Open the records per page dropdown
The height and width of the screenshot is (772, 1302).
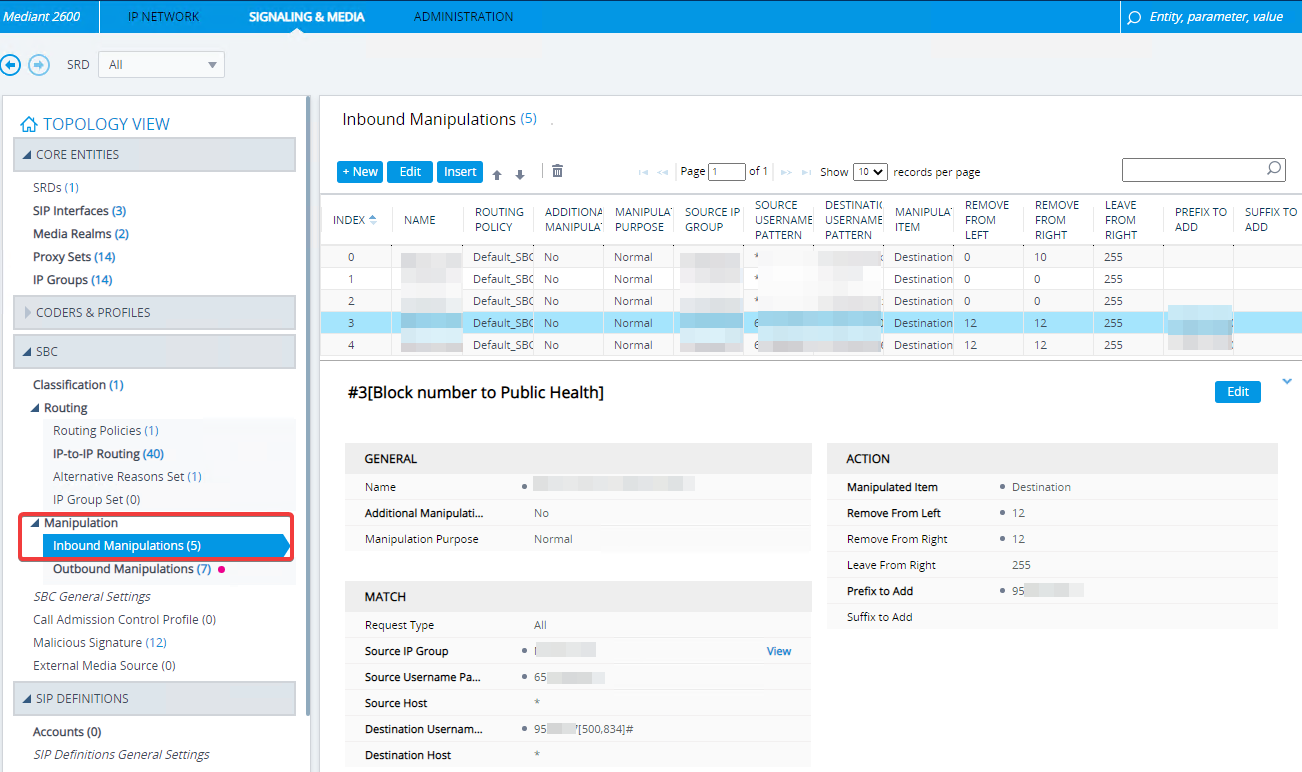click(870, 172)
